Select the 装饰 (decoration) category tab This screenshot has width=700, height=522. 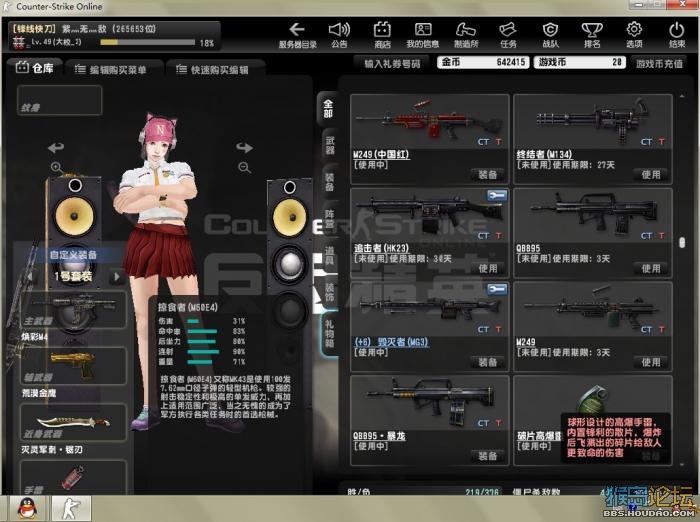(x=329, y=291)
